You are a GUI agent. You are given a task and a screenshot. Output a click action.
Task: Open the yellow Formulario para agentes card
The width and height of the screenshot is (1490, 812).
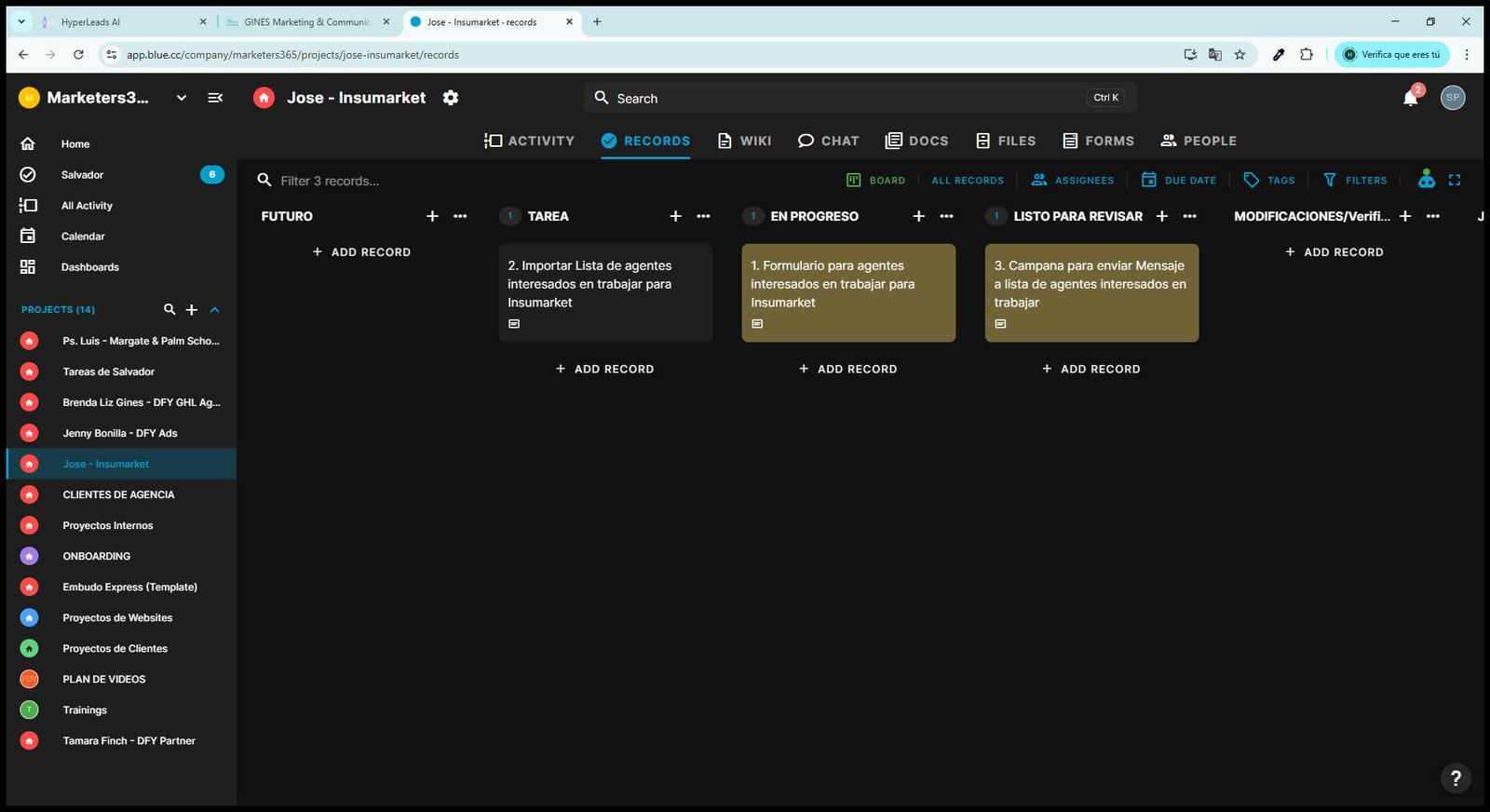(848, 292)
